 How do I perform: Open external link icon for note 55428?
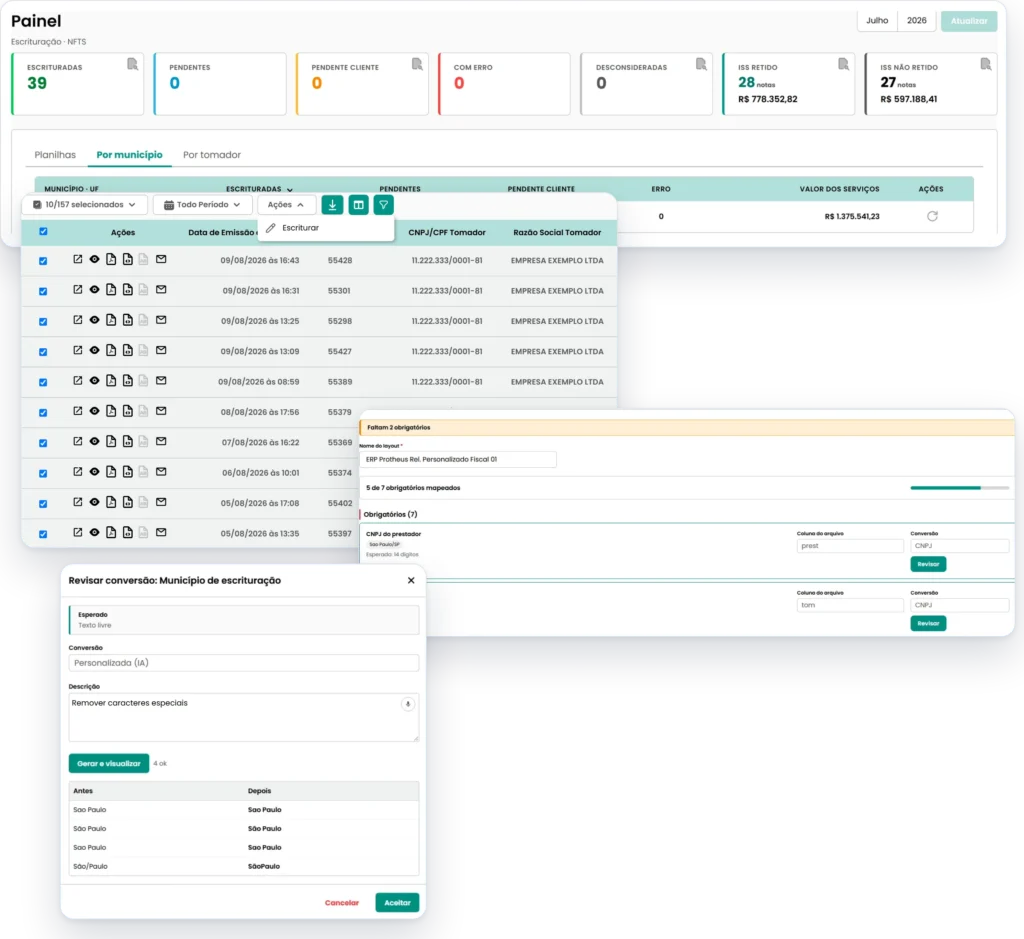[x=78, y=259]
